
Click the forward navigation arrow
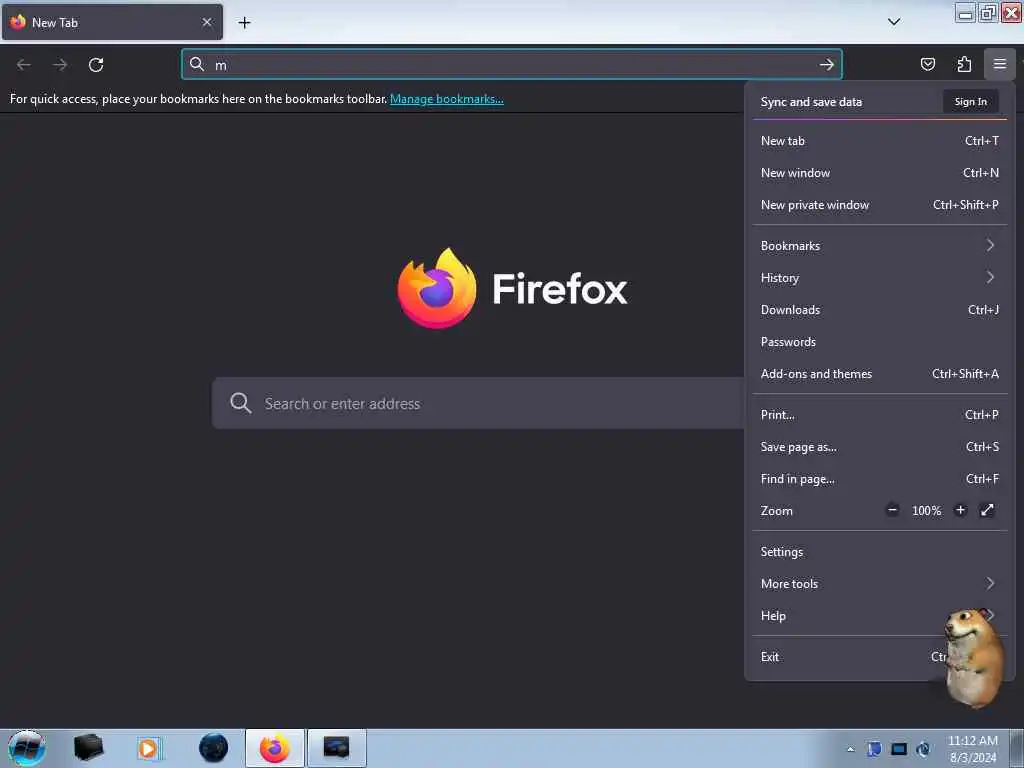point(60,65)
